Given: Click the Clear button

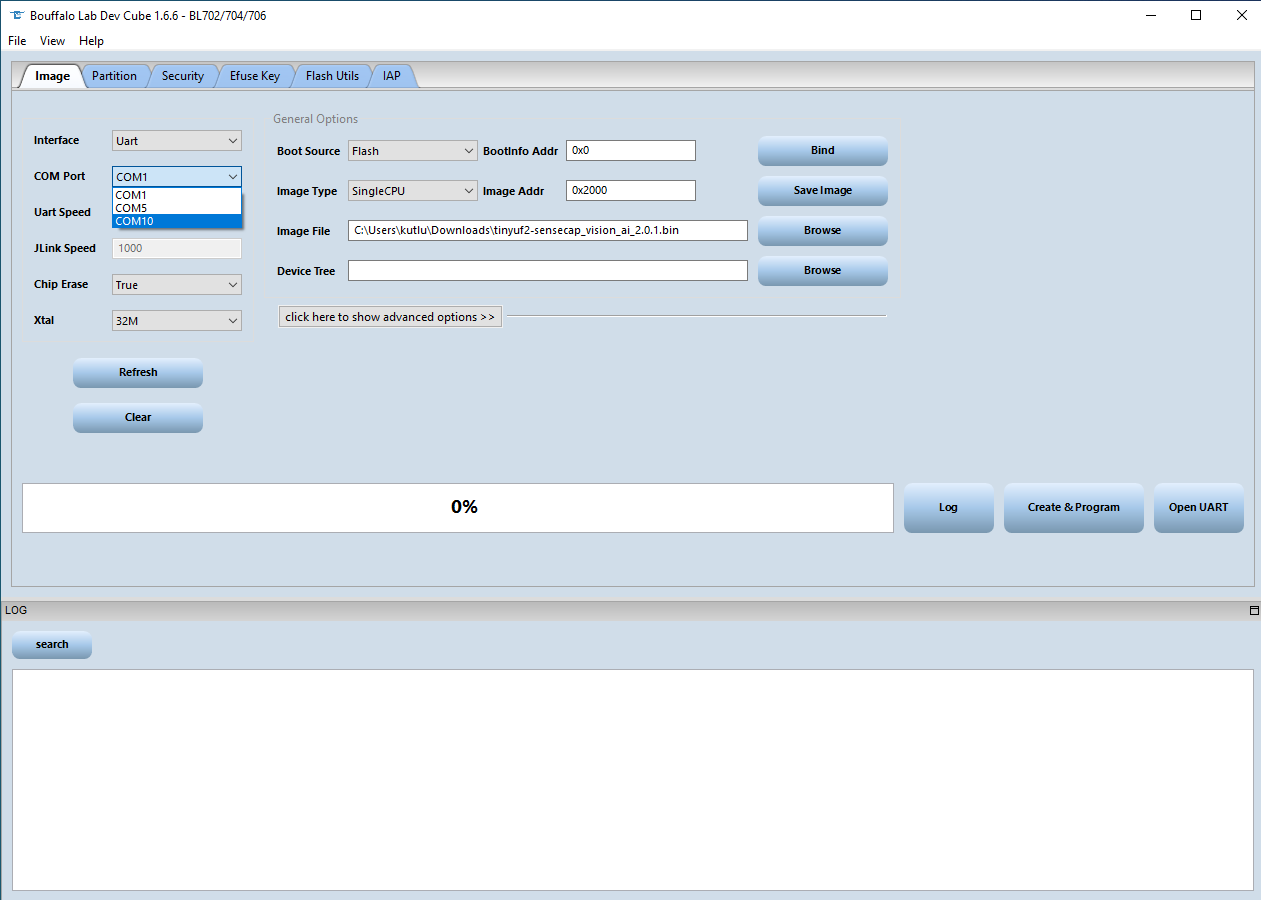Looking at the screenshot, I should click(x=138, y=417).
